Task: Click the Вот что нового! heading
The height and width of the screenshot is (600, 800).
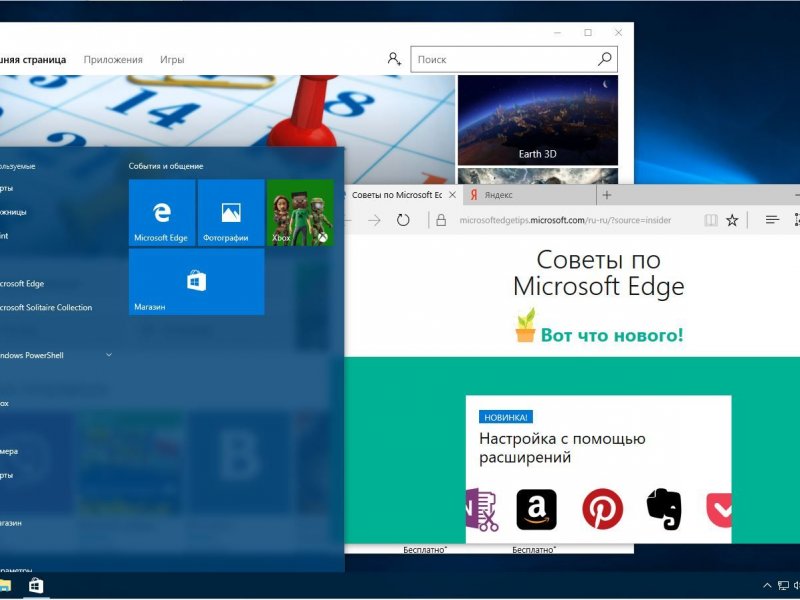Action: [x=611, y=335]
